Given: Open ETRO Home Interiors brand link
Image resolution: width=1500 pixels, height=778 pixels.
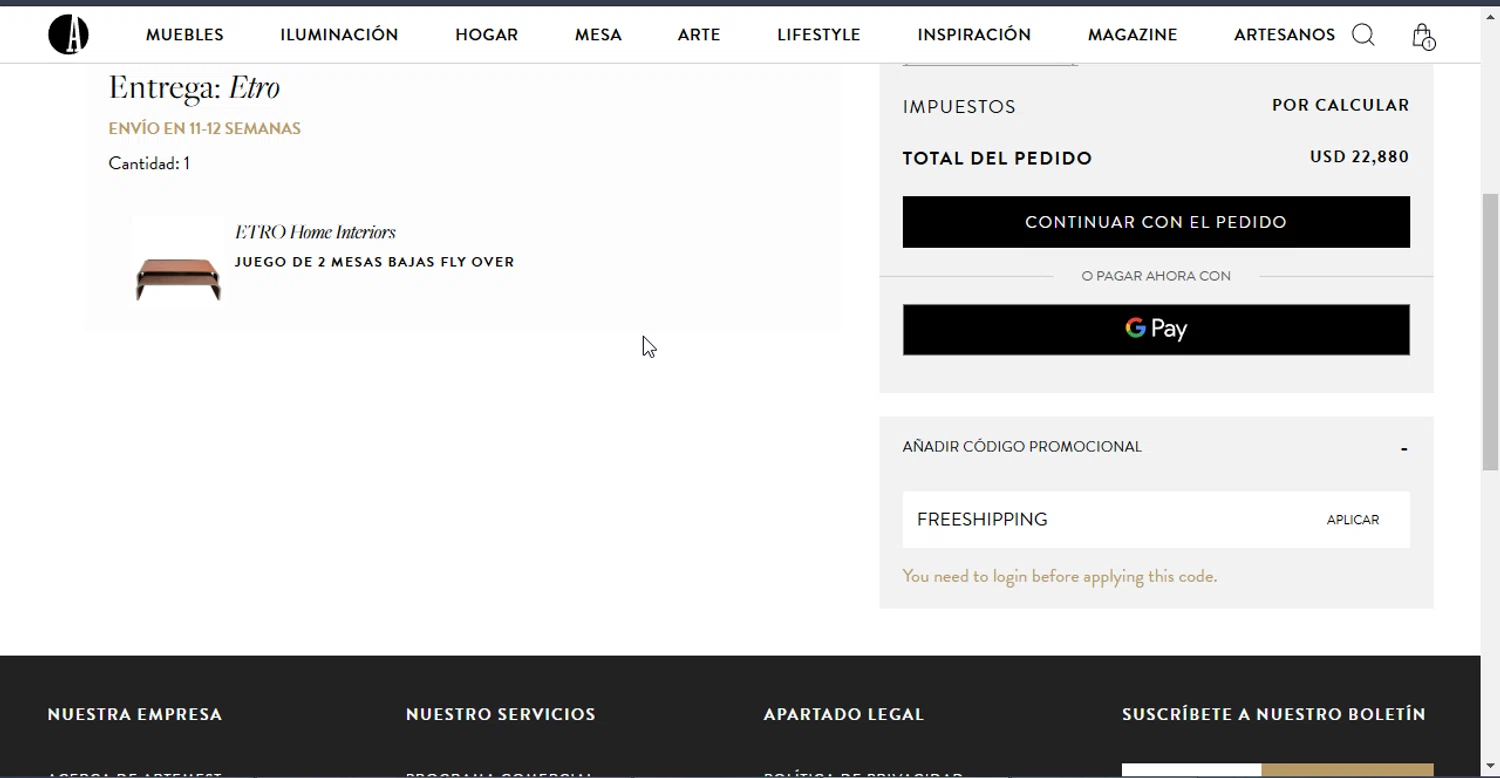Looking at the screenshot, I should coord(315,232).
